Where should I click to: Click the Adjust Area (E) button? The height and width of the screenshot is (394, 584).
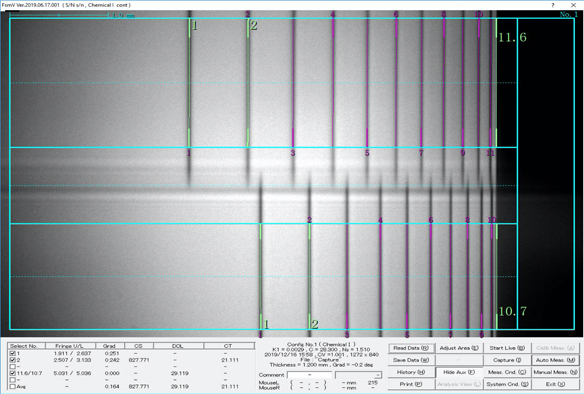pyautogui.click(x=459, y=348)
